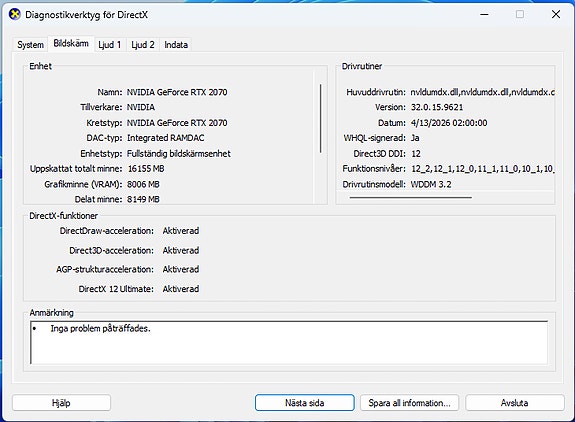Image resolution: width=575 pixels, height=422 pixels.
Task: Go to next page with Nästa sida
Action: tap(305, 403)
